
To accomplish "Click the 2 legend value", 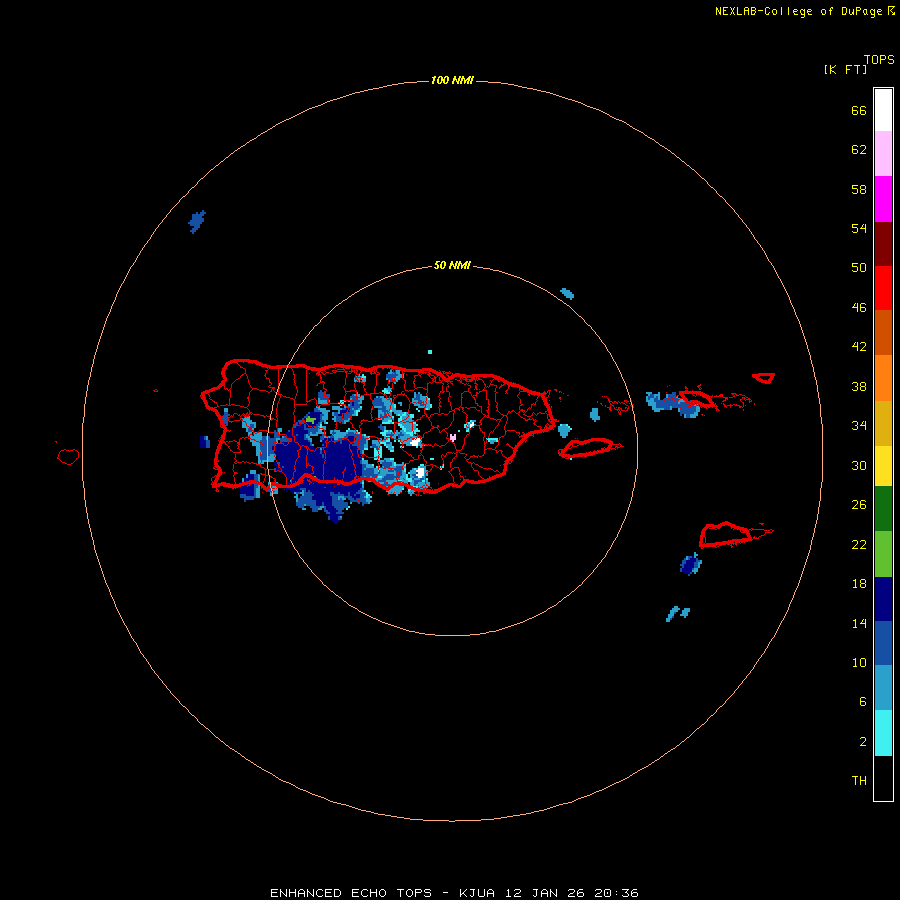I will click(863, 742).
